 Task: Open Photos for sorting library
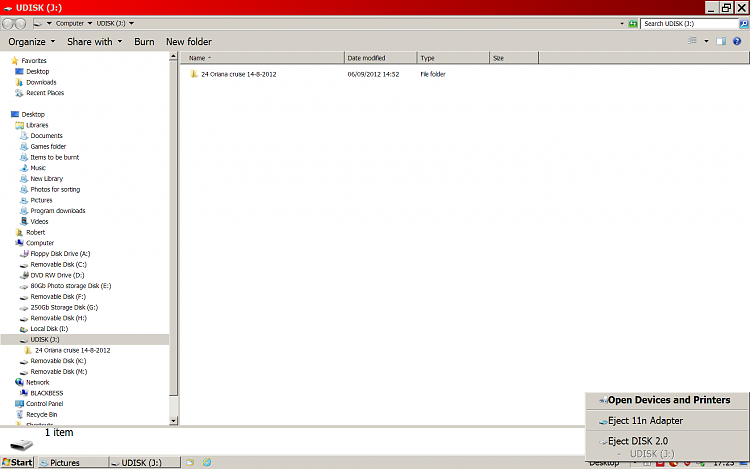pos(55,189)
